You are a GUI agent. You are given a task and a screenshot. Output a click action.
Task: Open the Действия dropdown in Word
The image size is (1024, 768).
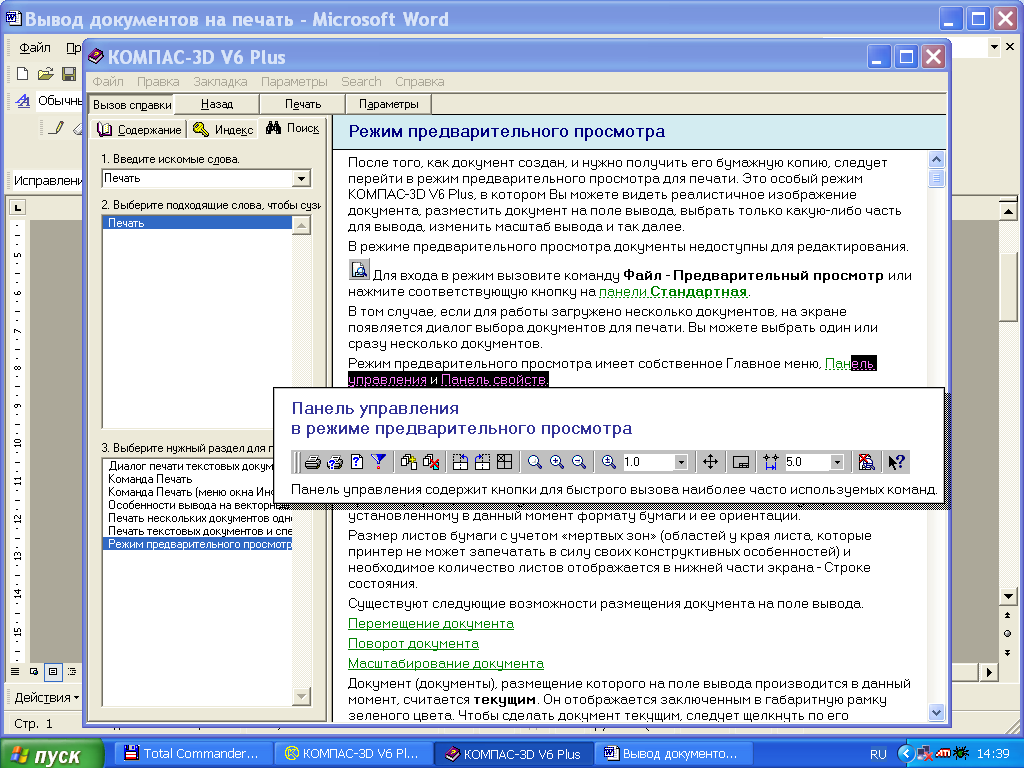pyautogui.click(x=47, y=697)
